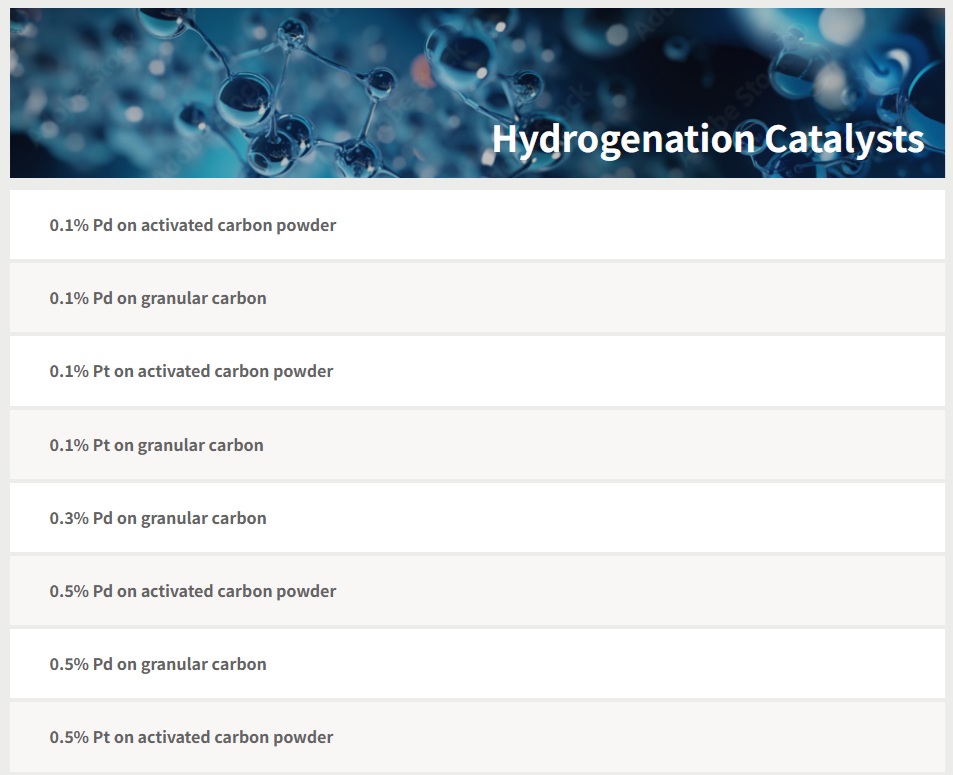The height and width of the screenshot is (775, 953).
Task: Click the "0.1% Pd on granular carbon" label
Action: click(x=158, y=298)
